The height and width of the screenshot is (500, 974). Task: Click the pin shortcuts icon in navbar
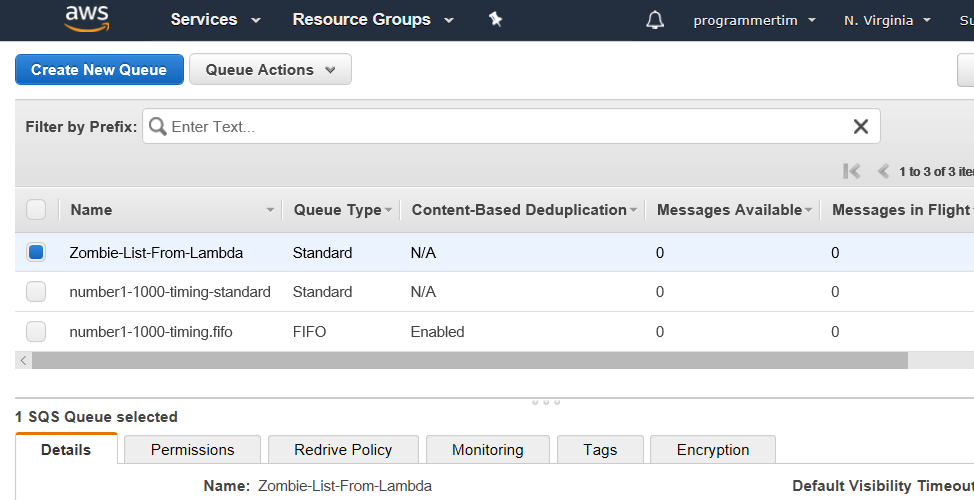[x=495, y=19]
